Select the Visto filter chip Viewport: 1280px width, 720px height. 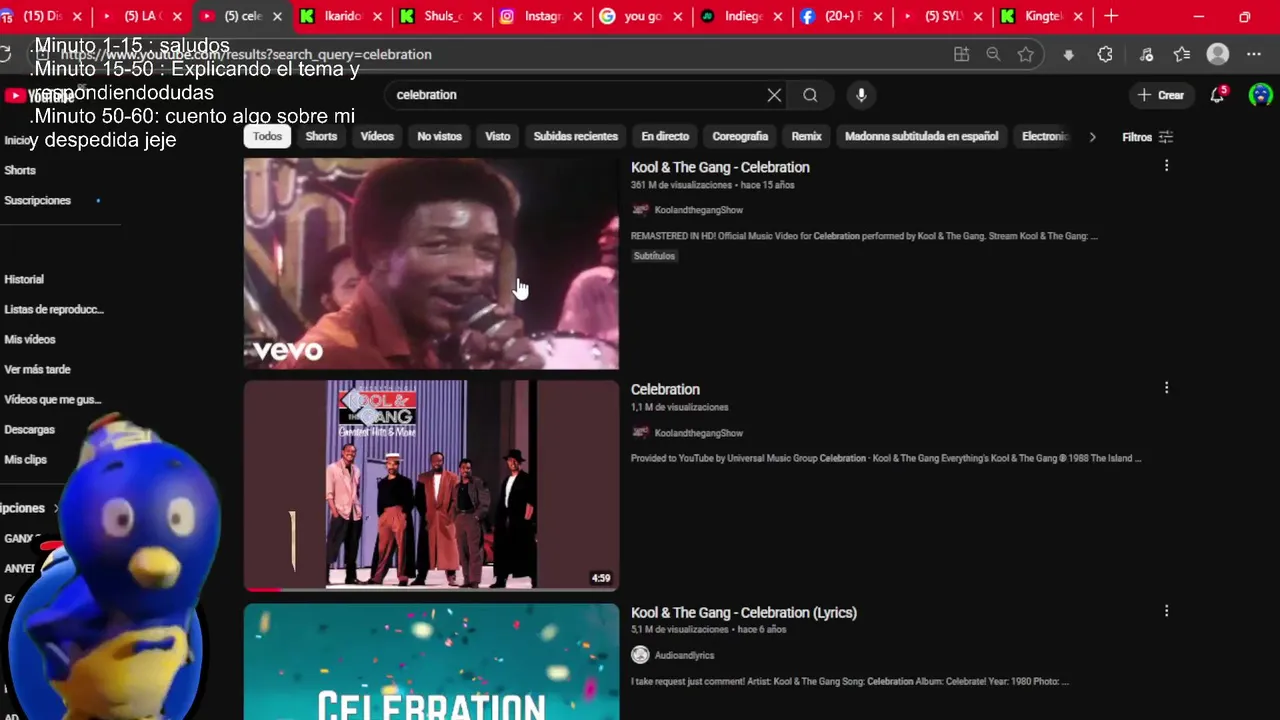(x=497, y=136)
